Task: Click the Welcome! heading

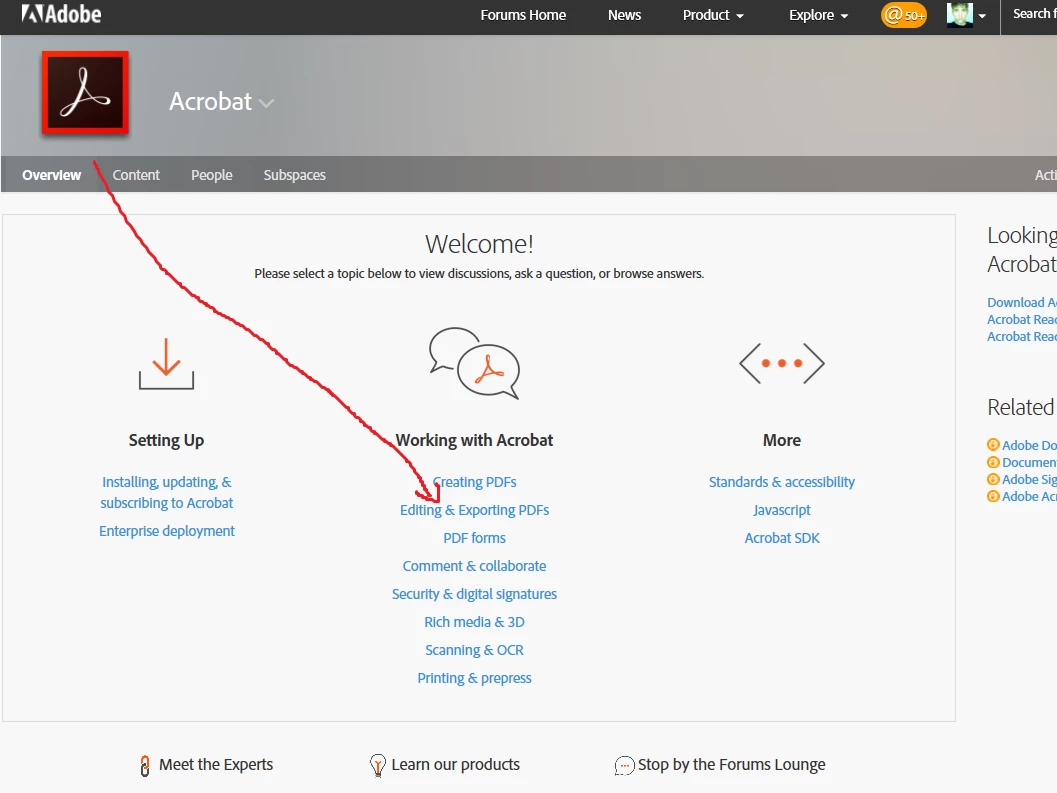Action: [479, 244]
